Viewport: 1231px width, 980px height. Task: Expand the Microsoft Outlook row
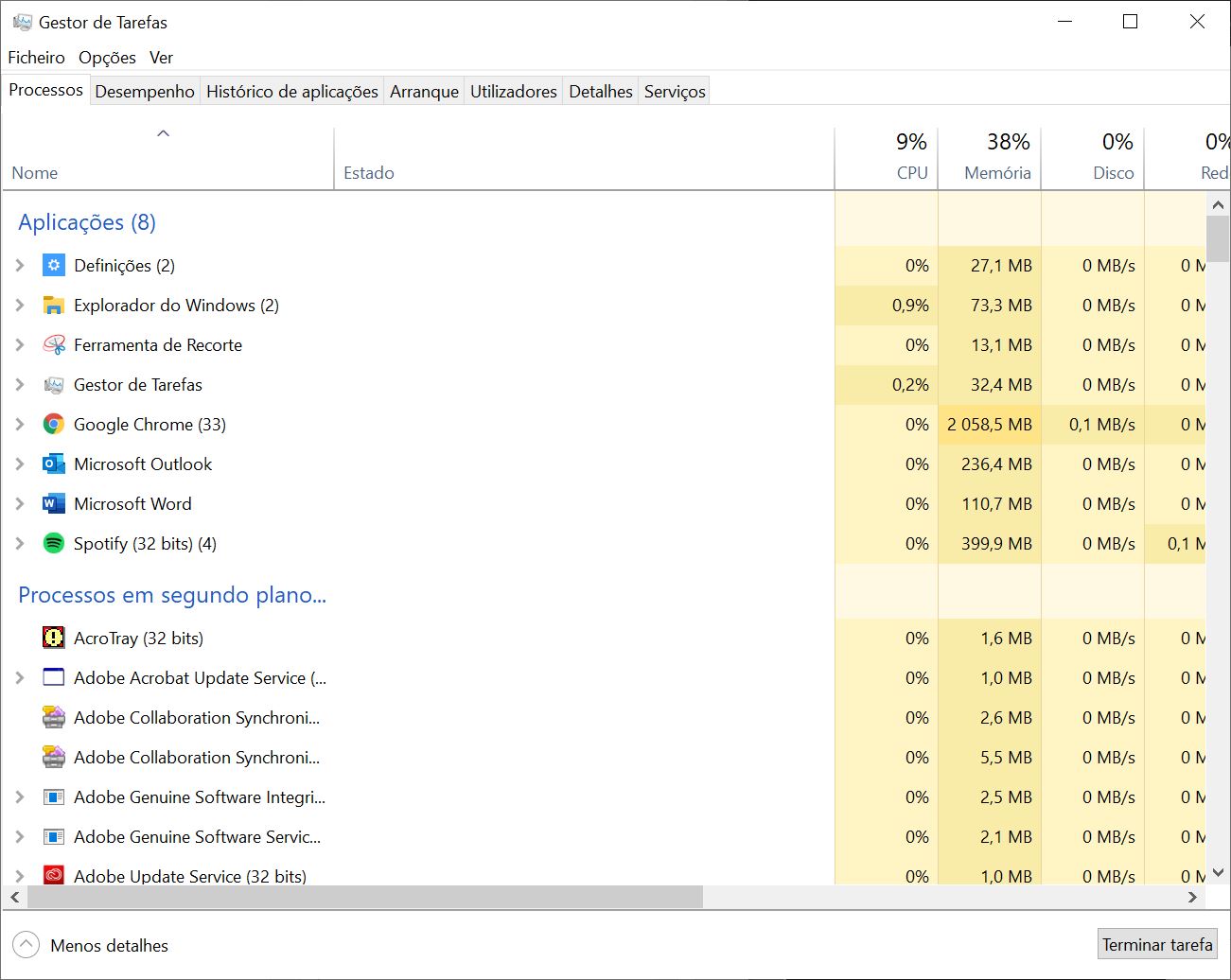coord(20,464)
